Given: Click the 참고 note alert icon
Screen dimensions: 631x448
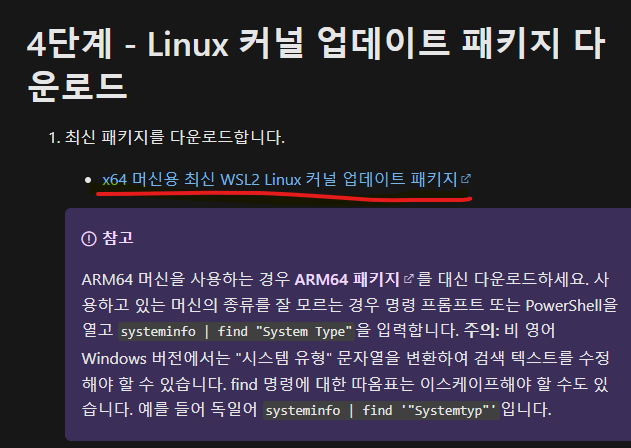Looking at the screenshot, I should [89, 239].
